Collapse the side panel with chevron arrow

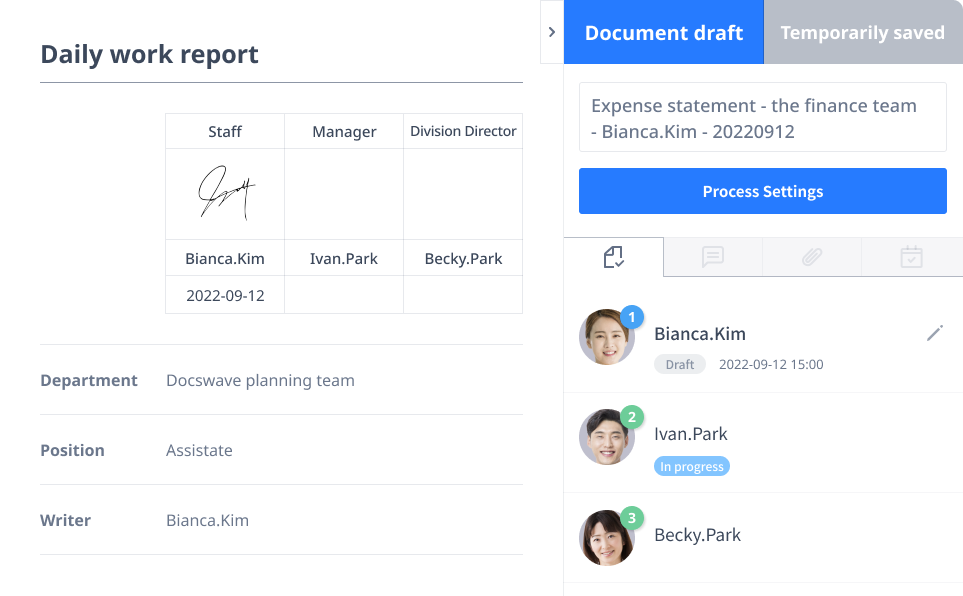coord(551,33)
